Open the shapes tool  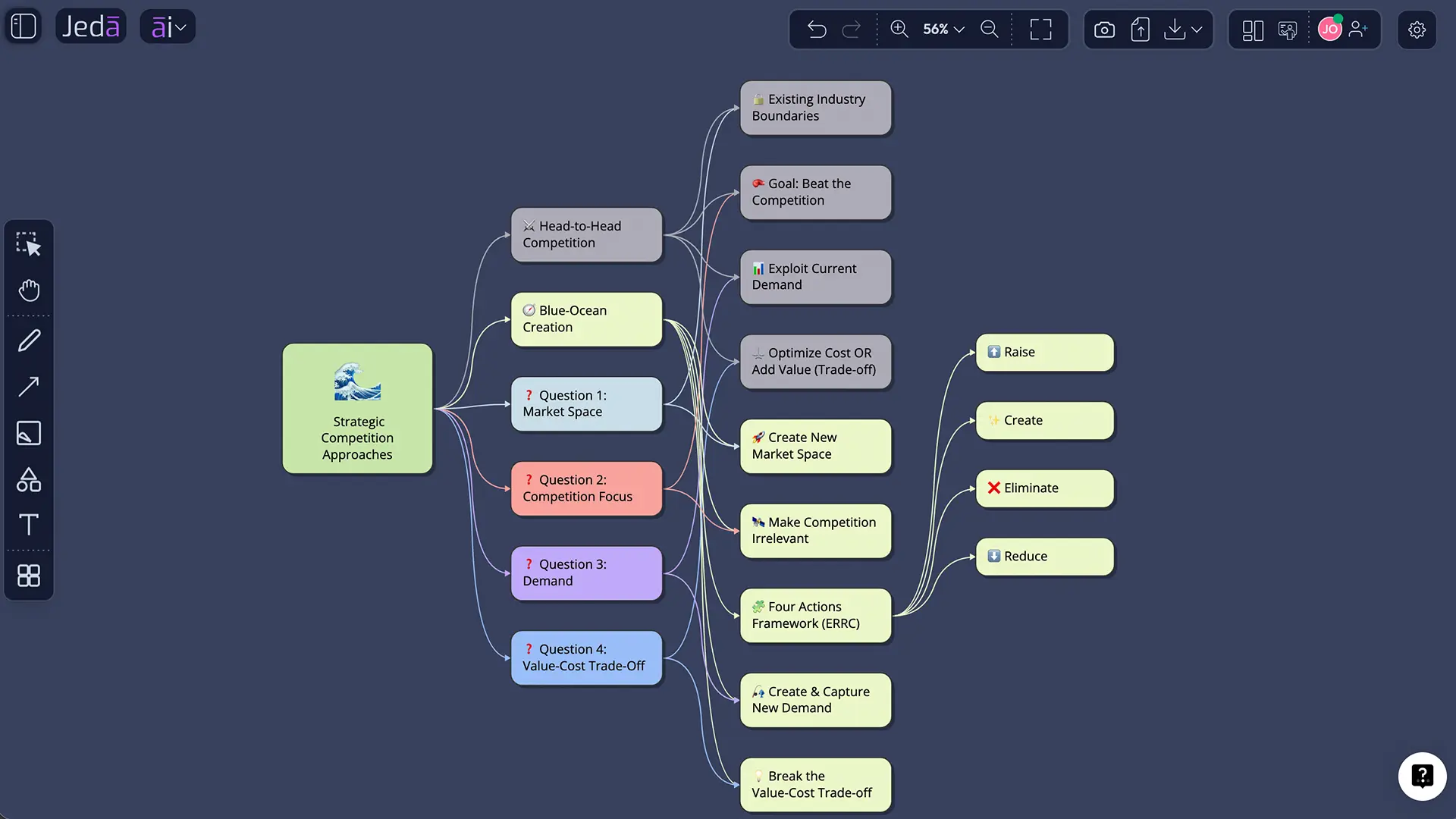29,479
